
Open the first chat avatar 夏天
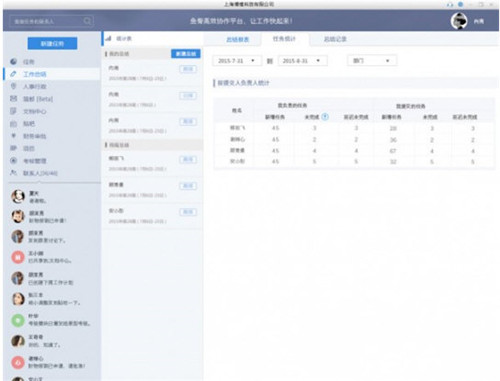pos(18,197)
